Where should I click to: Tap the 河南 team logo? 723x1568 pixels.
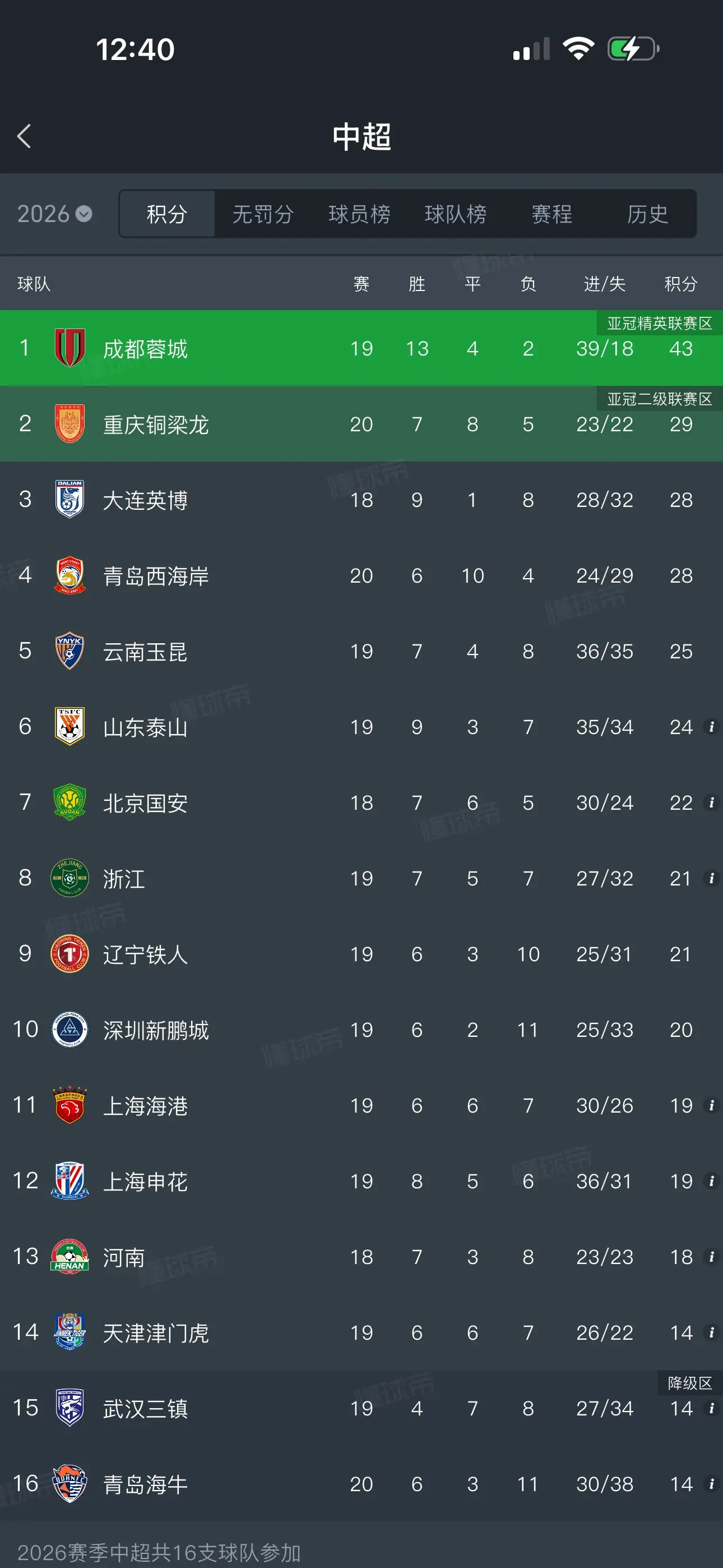click(69, 1256)
